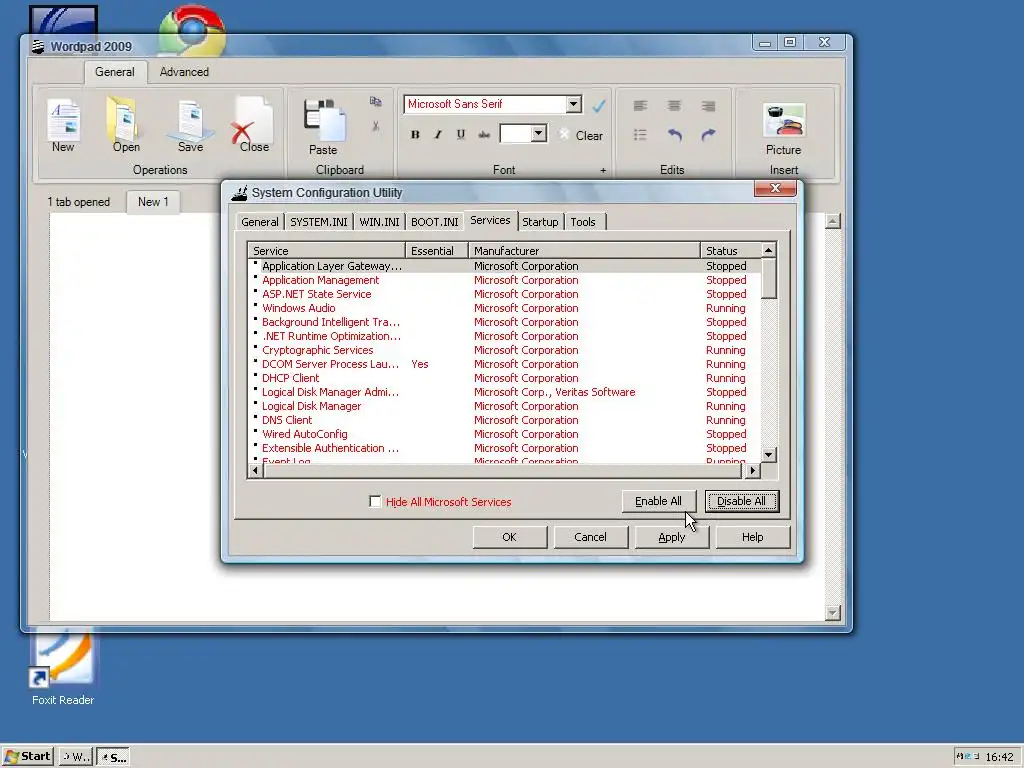Click the Disable All button
Screen dimensions: 1024x768
(x=741, y=502)
